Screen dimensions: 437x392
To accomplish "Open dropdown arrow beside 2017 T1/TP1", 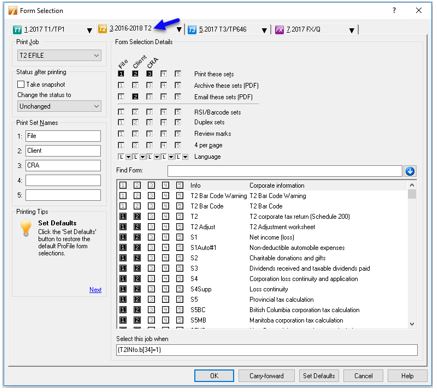I will 89,30.
